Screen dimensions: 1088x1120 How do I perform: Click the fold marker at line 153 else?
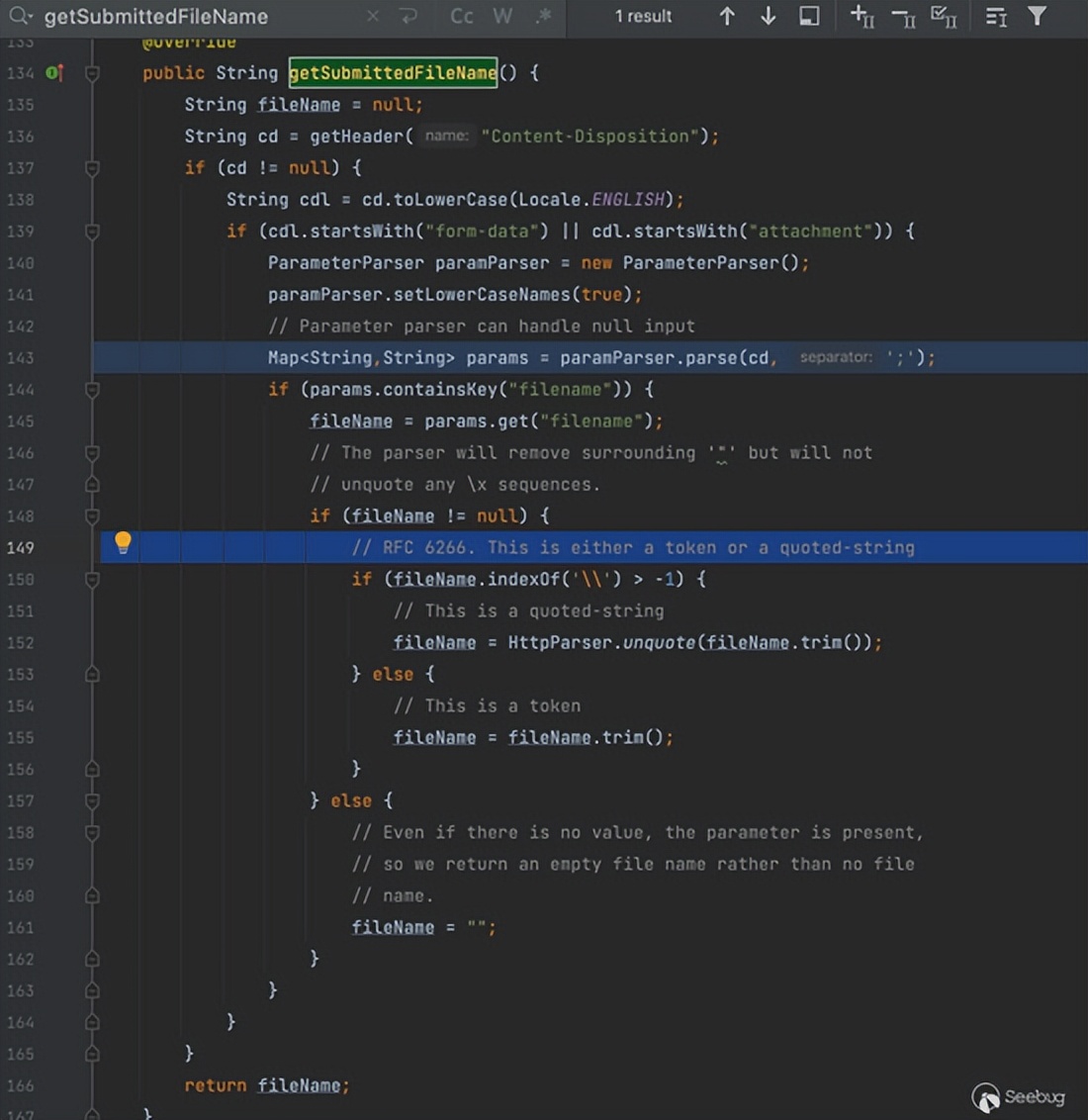(x=92, y=675)
